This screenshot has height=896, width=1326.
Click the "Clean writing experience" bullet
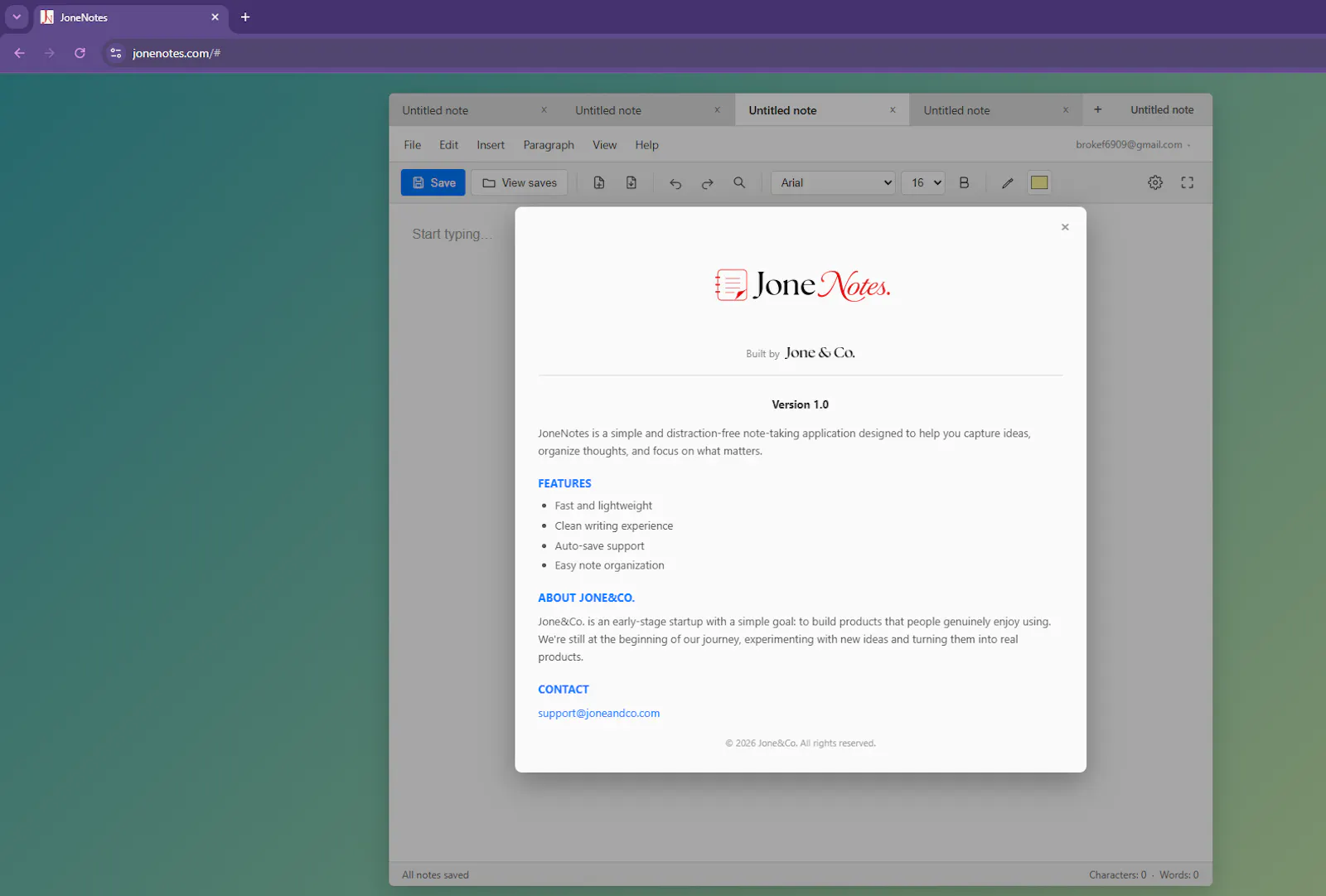(614, 525)
